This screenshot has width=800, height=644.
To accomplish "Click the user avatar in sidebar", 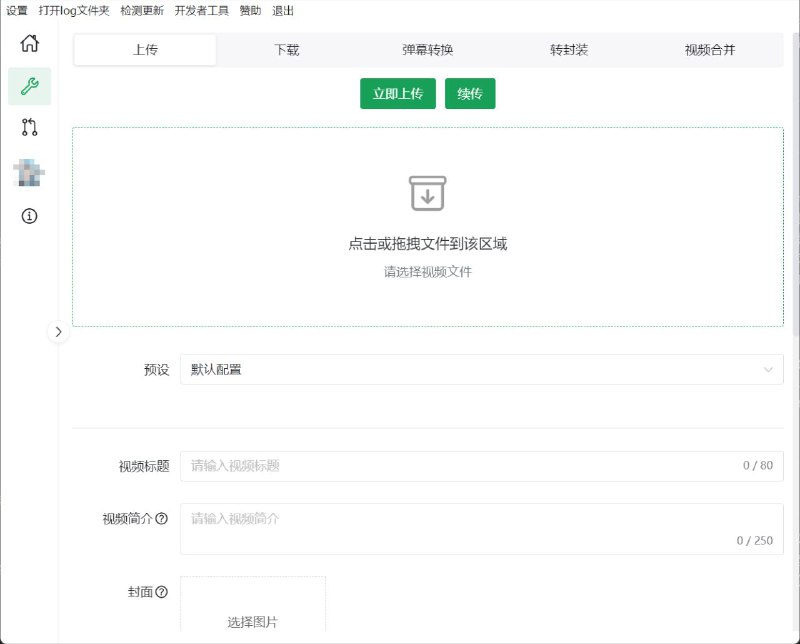I will [x=30, y=170].
